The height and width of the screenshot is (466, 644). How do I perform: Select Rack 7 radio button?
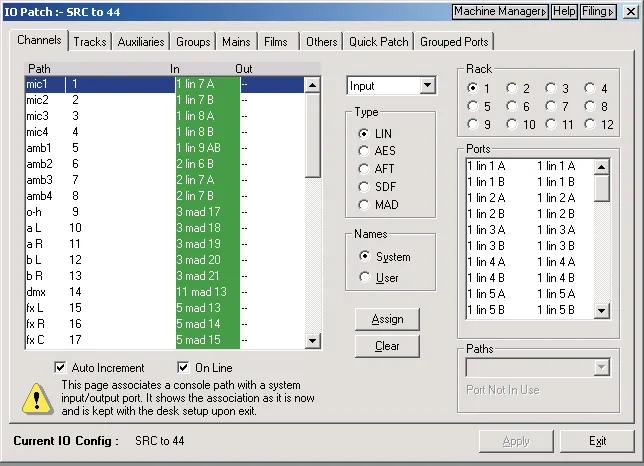pos(551,106)
